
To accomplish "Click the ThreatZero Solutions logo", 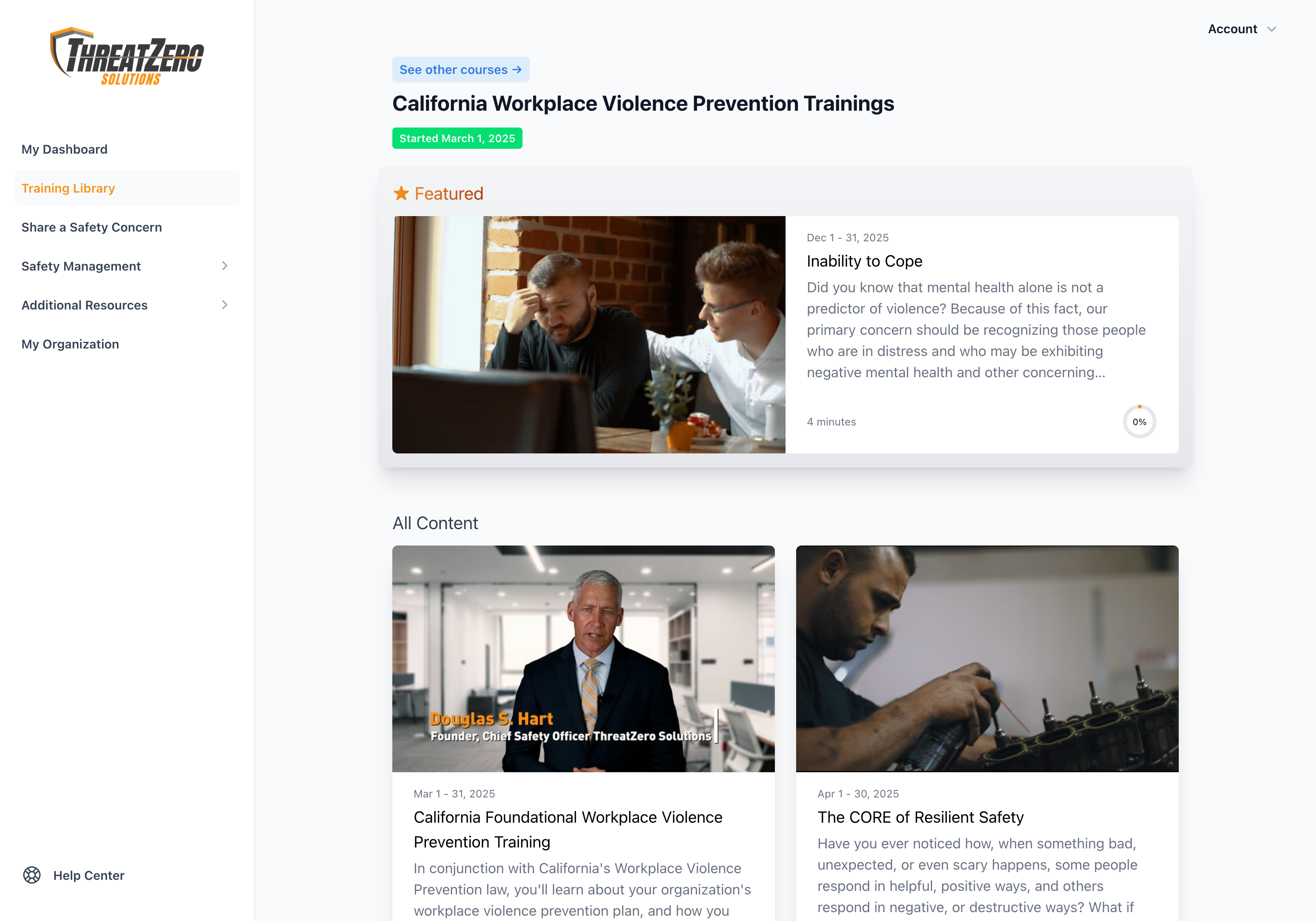I will point(127,57).
